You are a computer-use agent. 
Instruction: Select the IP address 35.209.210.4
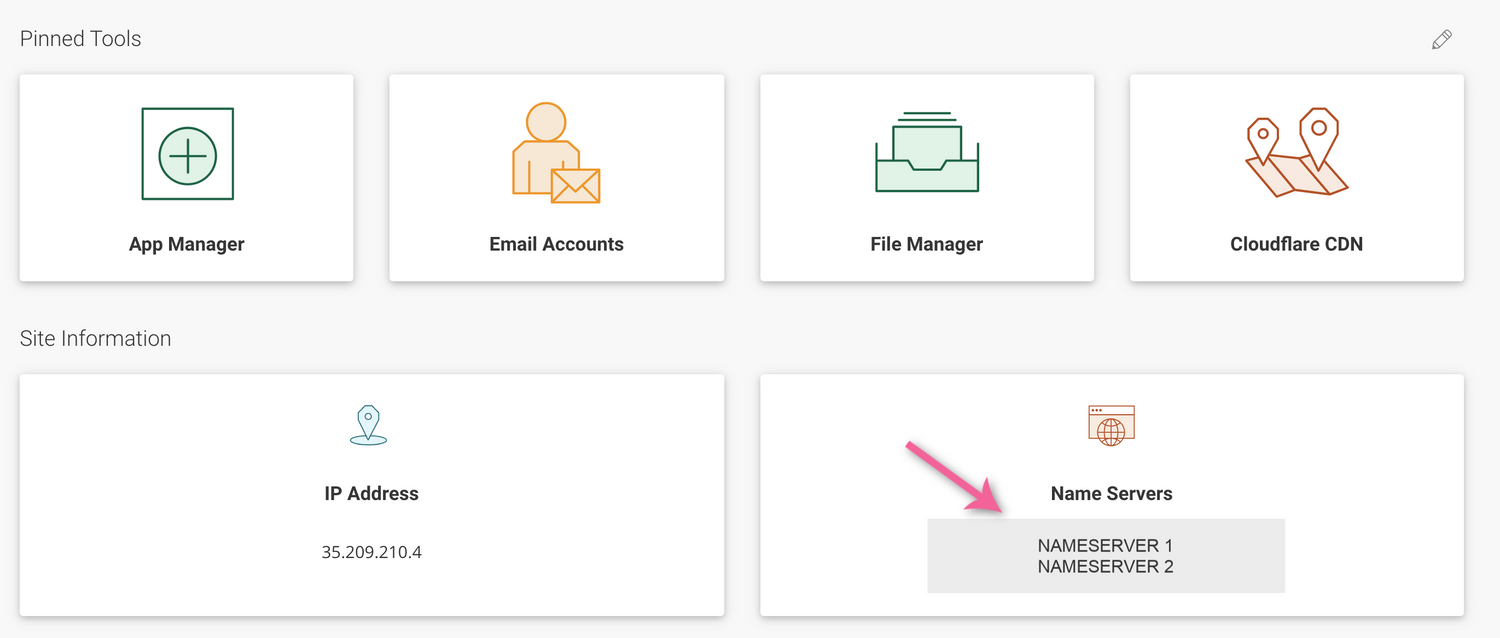(x=372, y=552)
